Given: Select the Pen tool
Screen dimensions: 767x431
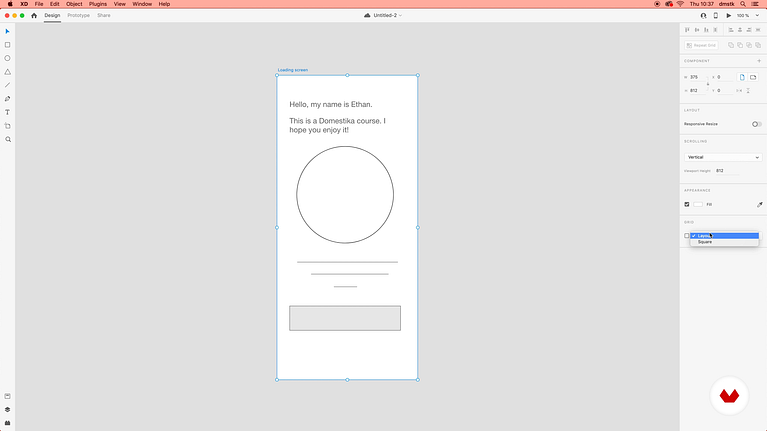Looking at the screenshot, I should click(7, 99).
